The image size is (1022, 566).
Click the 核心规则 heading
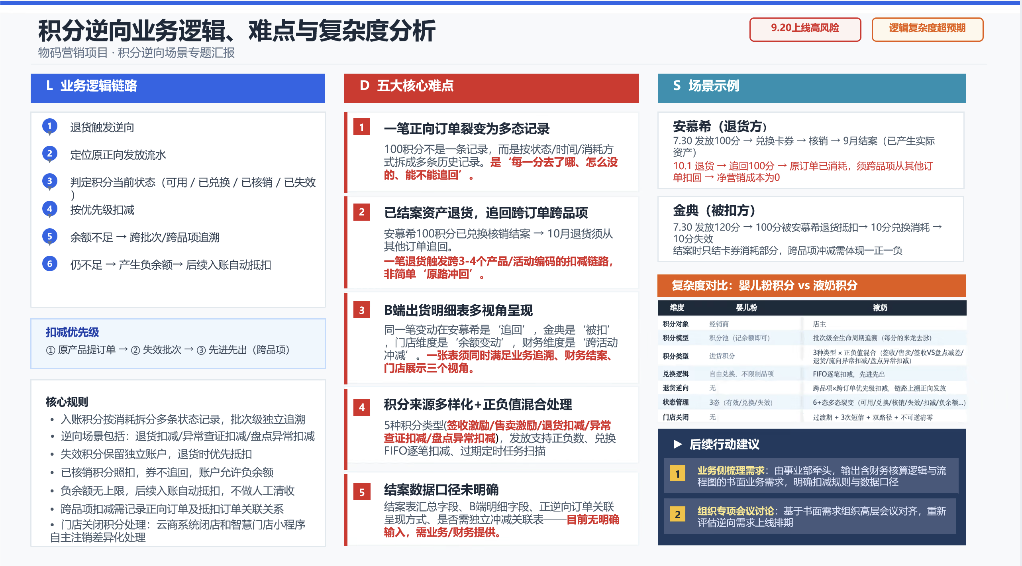(x=66, y=402)
